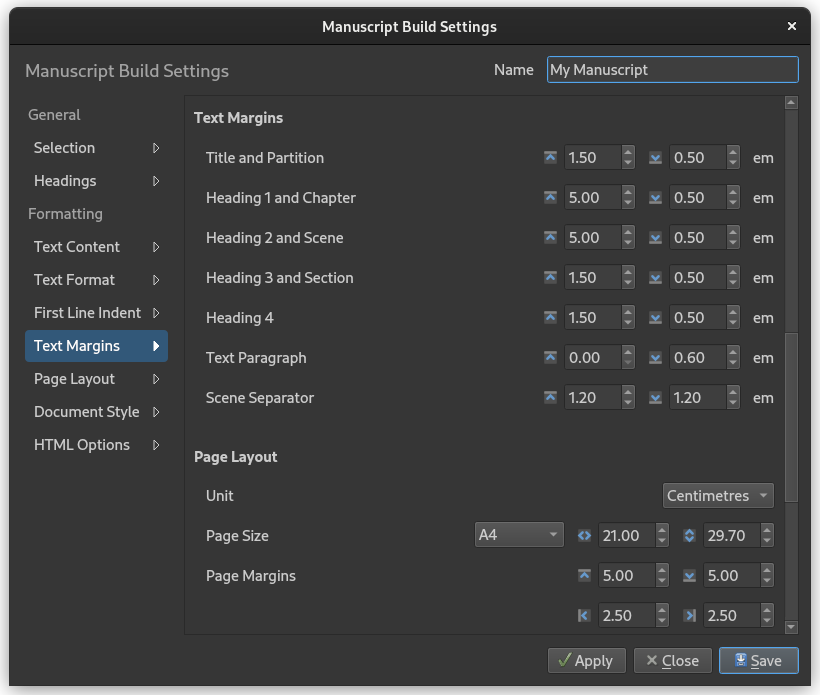Click top margin icon for Heading 2 and Scene
The width and height of the screenshot is (820, 695).
click(x=550, y=237)
